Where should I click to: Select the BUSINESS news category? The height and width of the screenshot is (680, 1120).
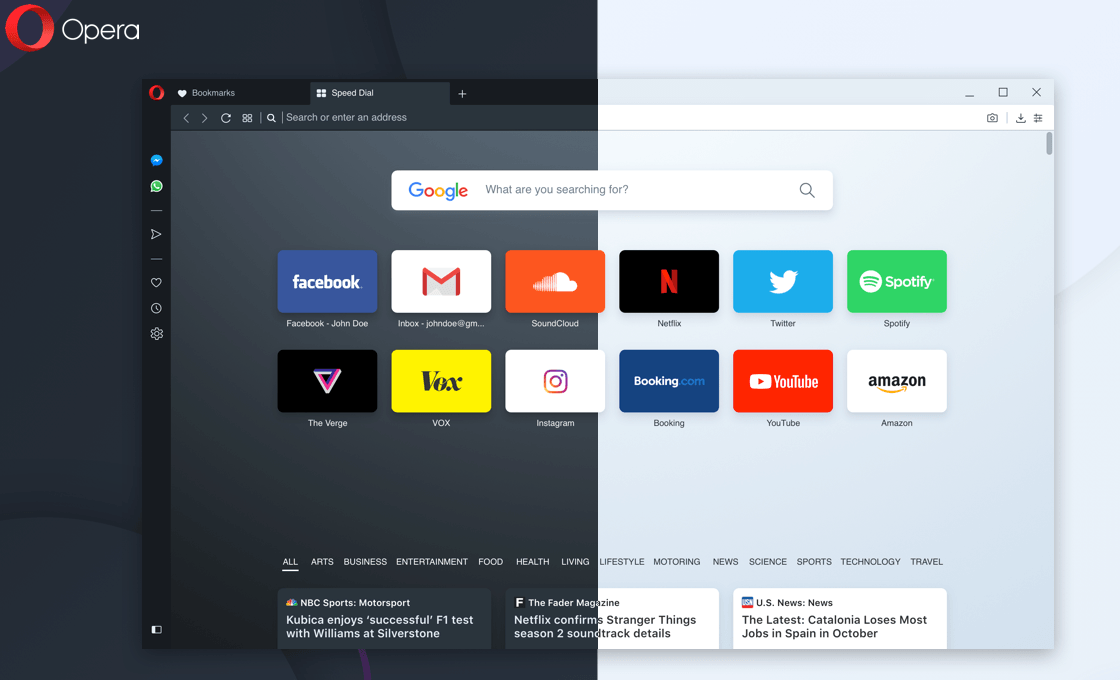pos(365,562)
